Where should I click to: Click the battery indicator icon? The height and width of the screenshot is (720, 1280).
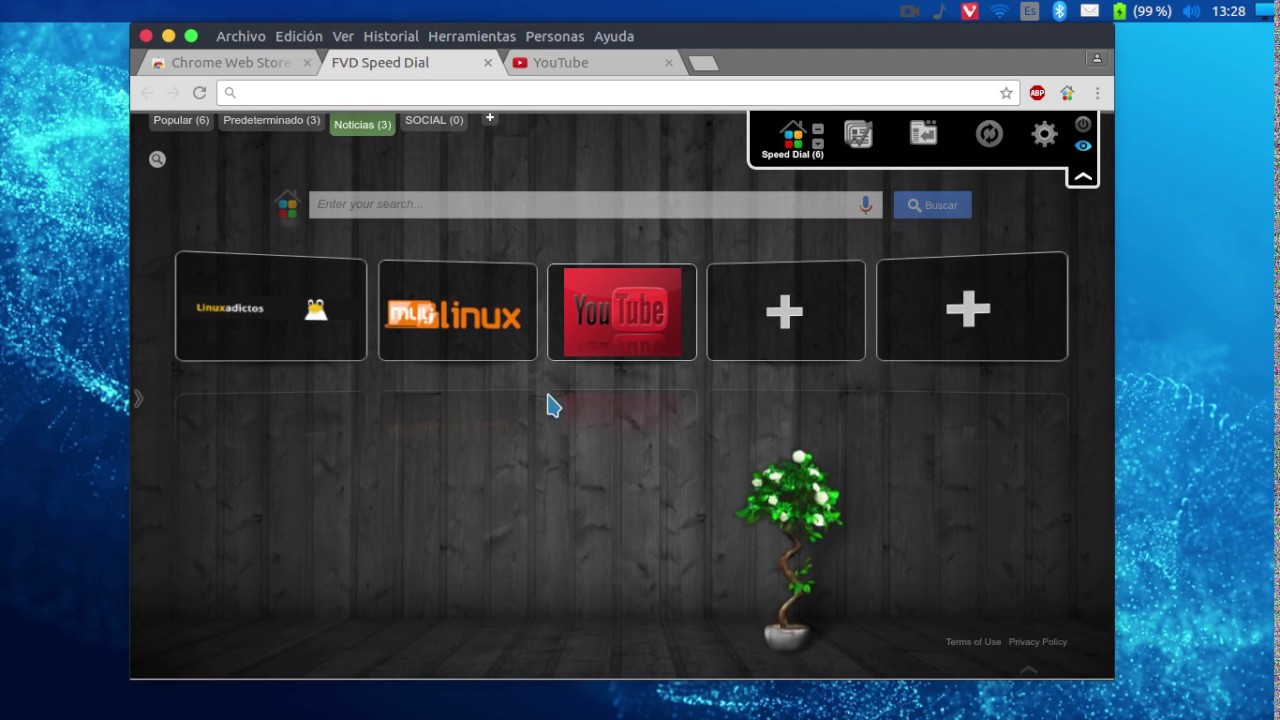[x=1120, y=11]
